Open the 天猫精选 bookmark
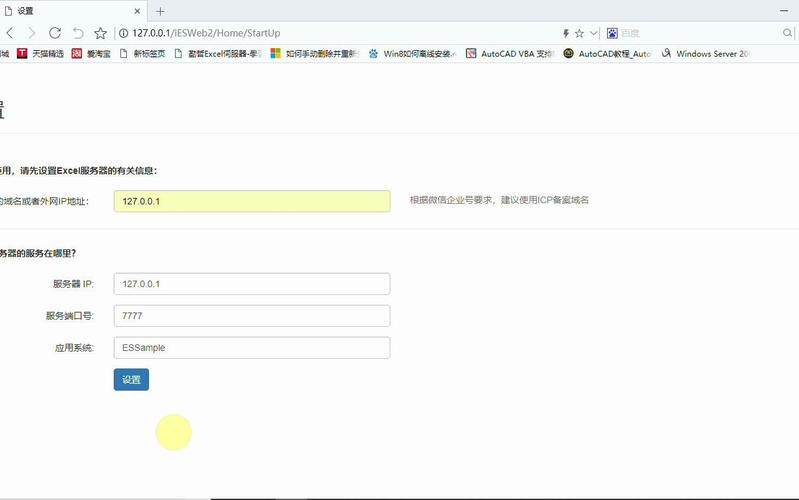This screenshot has width=799, height=500. click(40, 54)
